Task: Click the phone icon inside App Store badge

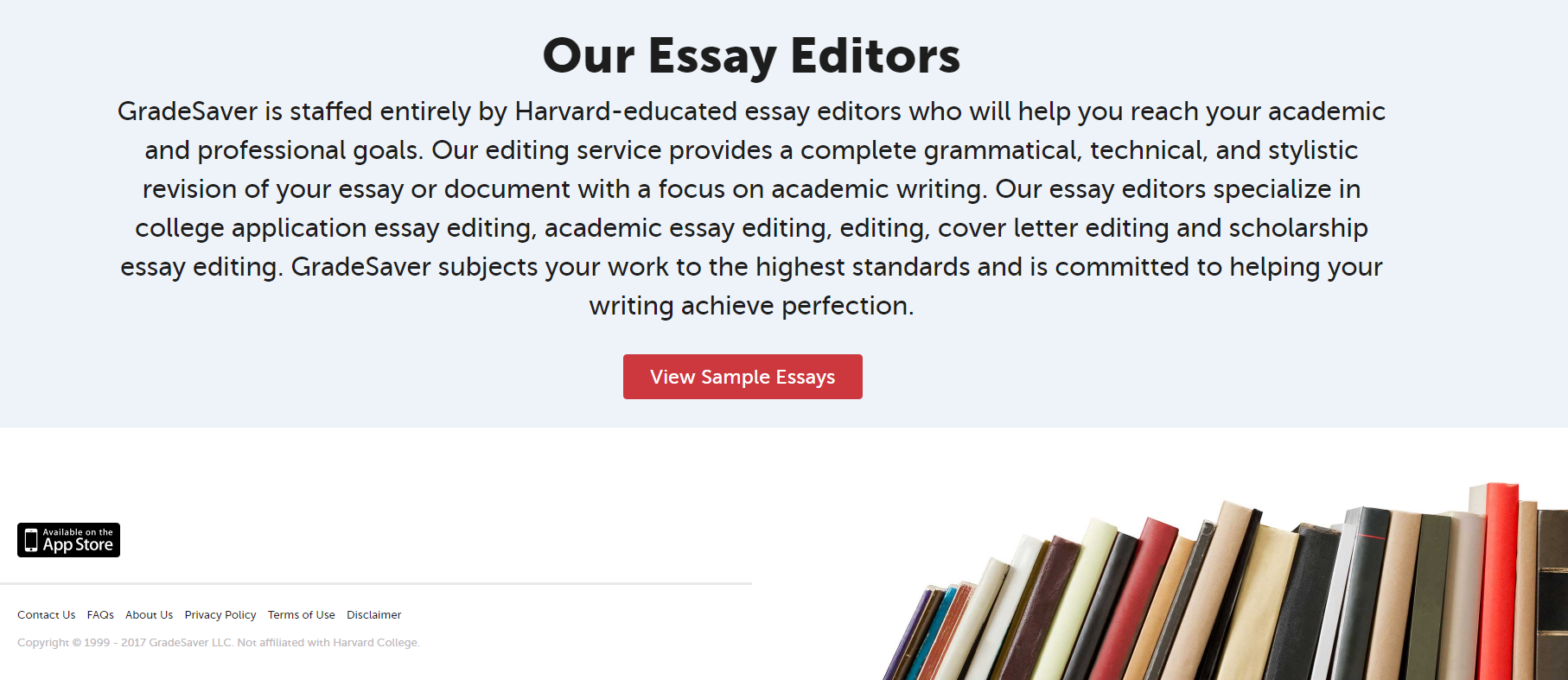Action: tap(31, 540)
